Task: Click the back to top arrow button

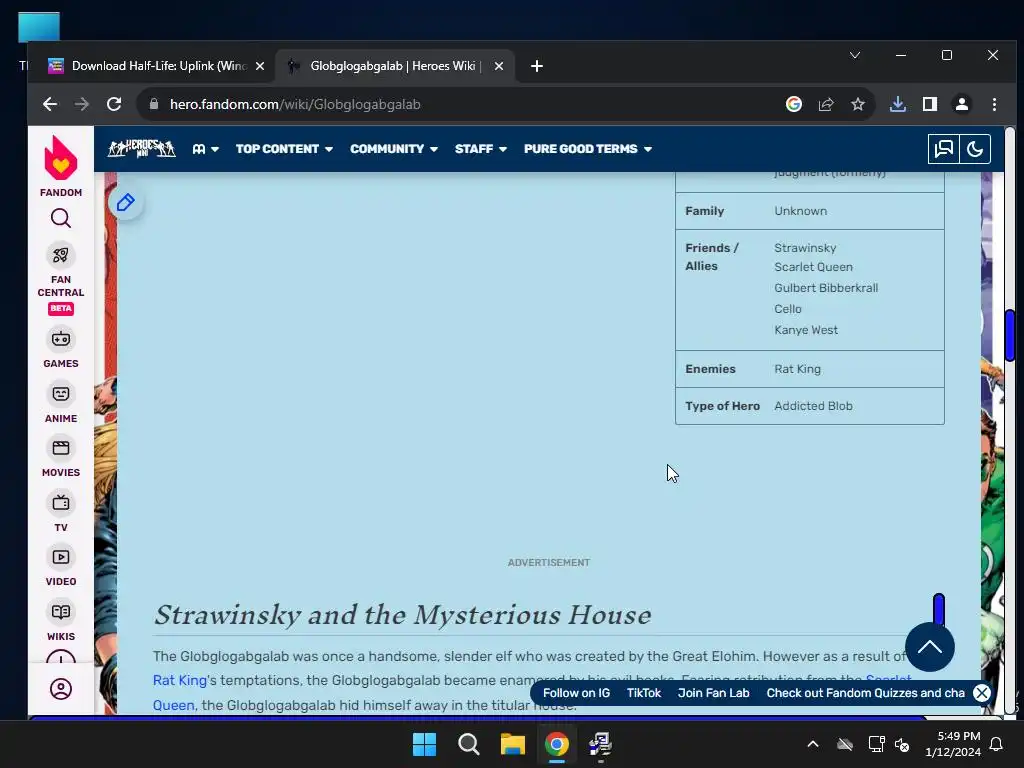Action: click(x=930, y=647)
